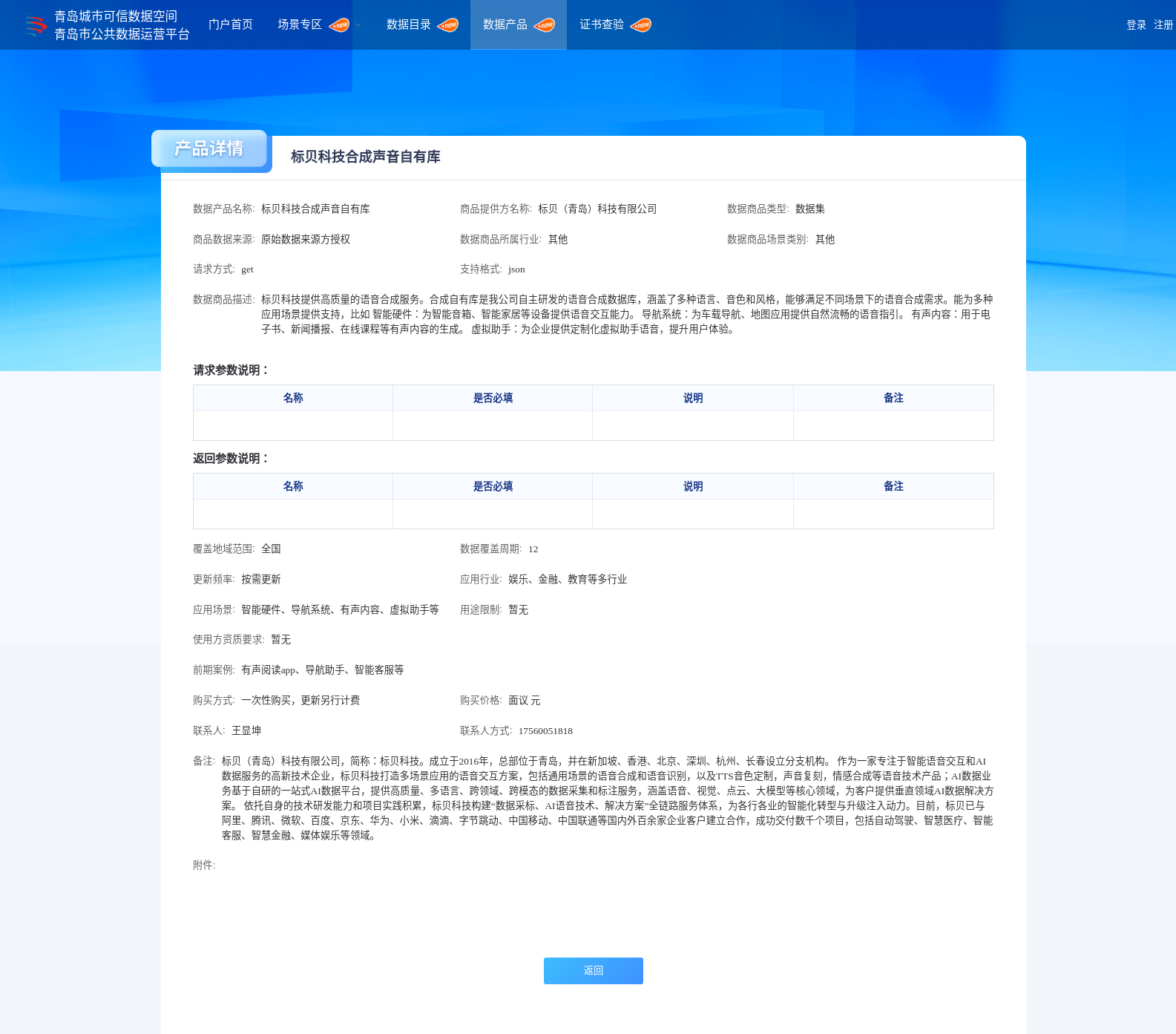Click the 一次性购买，更新另行计费 value
Viewport: 1176px width, 1034px height.
[x=300, y=701]
